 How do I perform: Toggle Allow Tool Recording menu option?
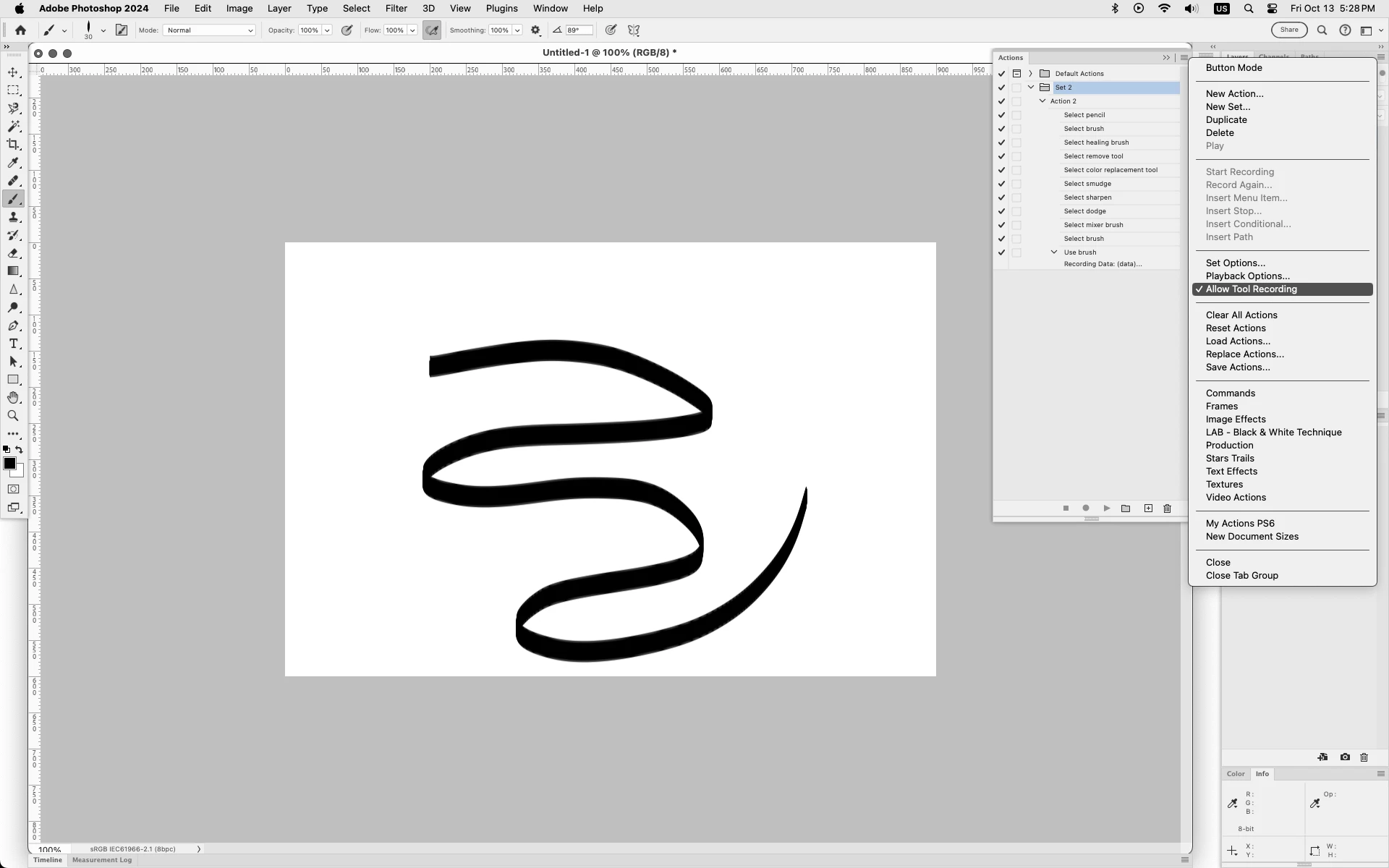pos(1251,289)
